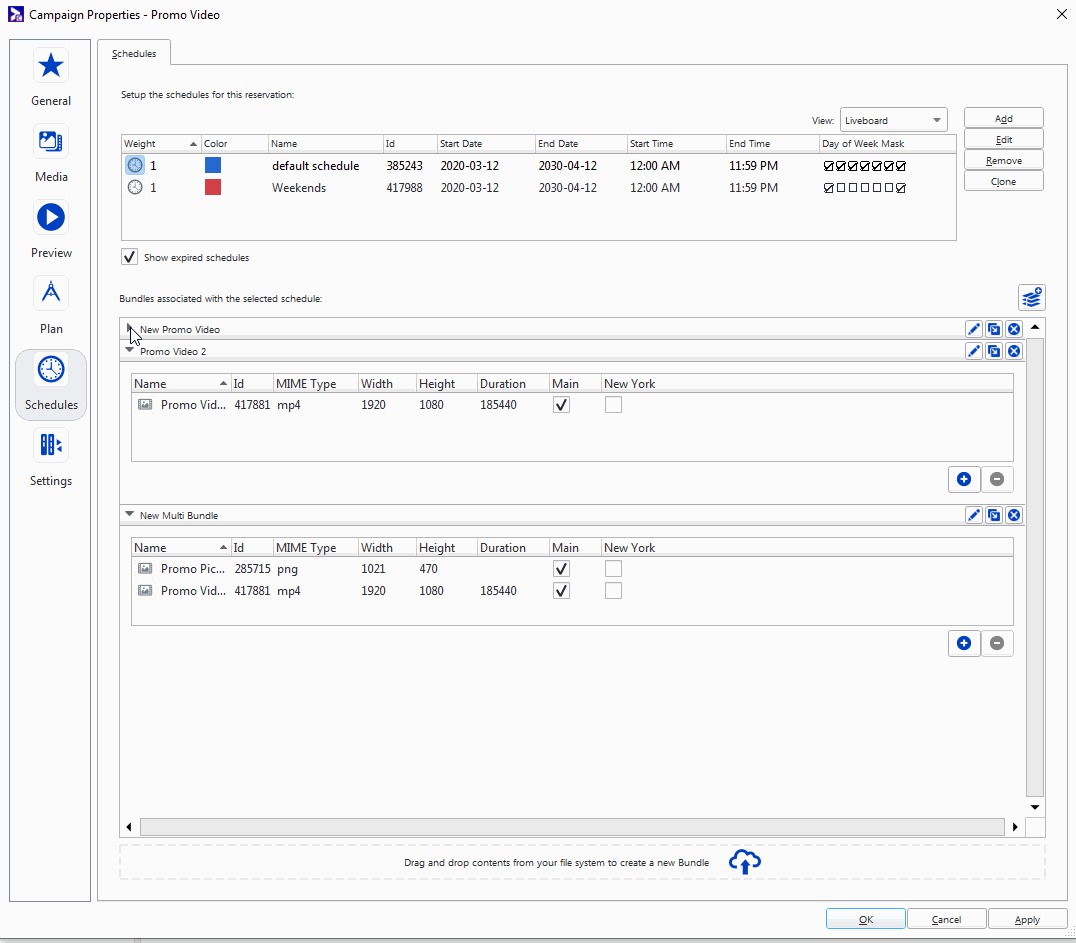
Task: Collapse the New Multi Bundle section
Action: click(x=129, y=515)
